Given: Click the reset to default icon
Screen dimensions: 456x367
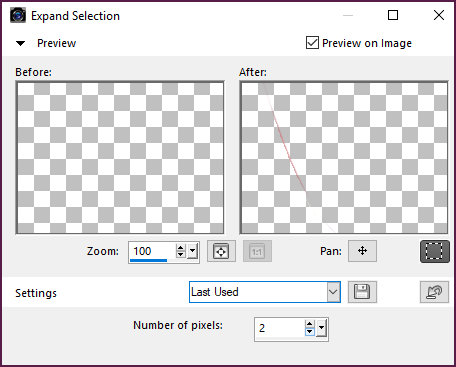Looking at the screenshot, I should pyautogui.click(x=434, y=292).
